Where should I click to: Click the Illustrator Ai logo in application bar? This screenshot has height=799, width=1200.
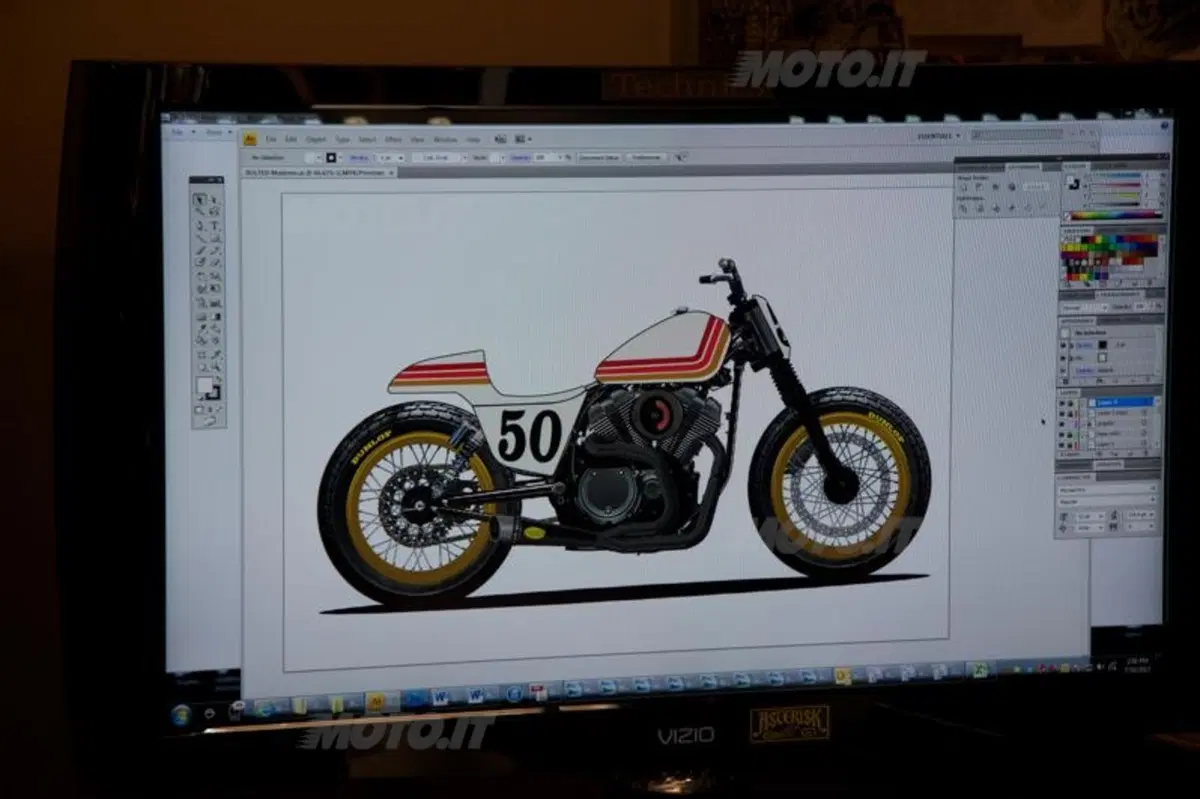pos(250,139)
